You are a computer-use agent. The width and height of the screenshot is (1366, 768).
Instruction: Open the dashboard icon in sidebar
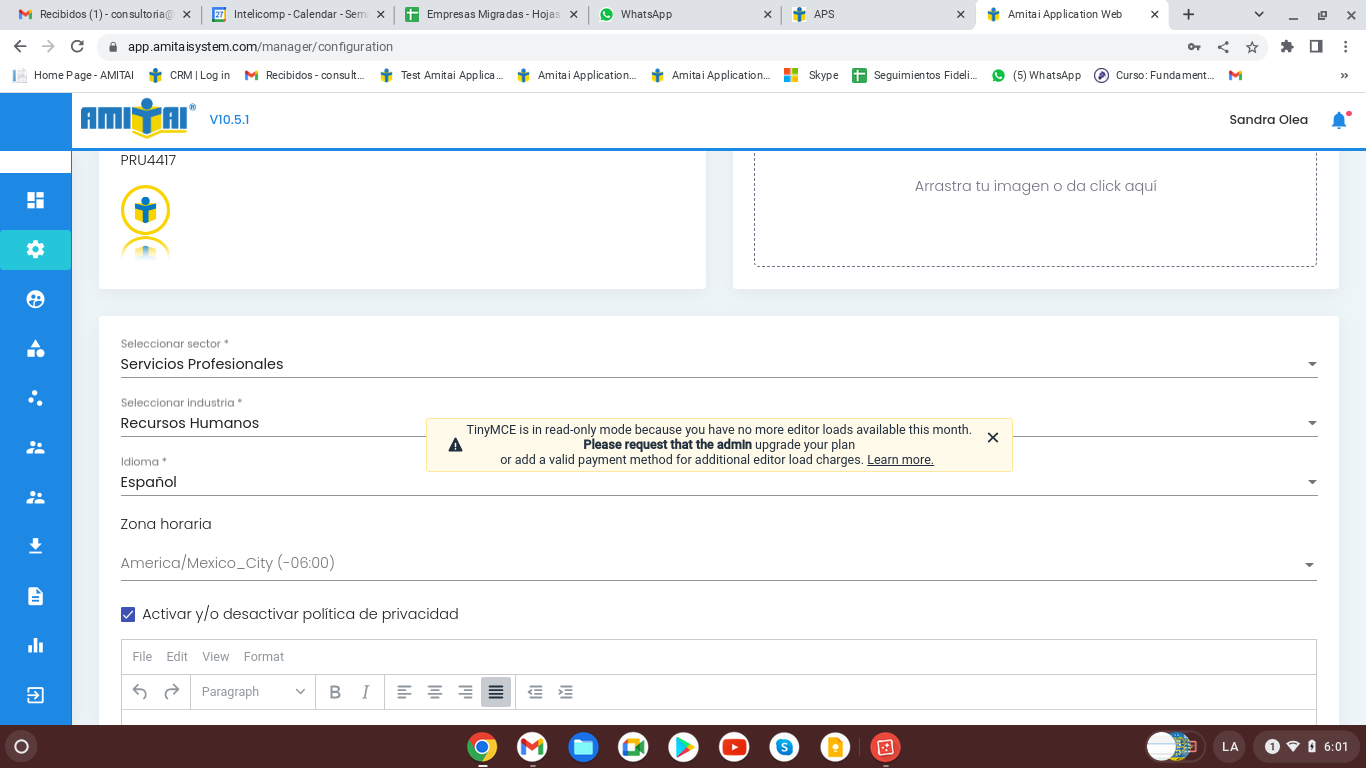(x=36, y=200)
